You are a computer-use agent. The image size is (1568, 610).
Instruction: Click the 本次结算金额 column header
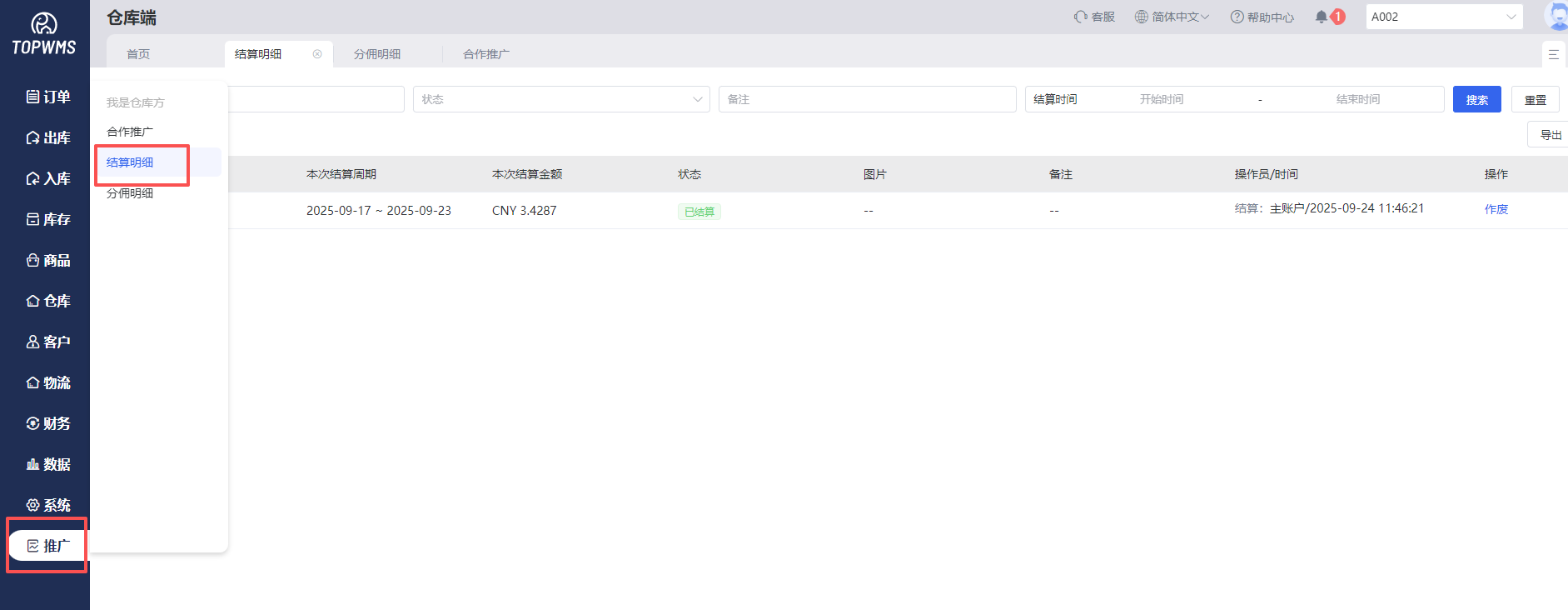(527, 174)
